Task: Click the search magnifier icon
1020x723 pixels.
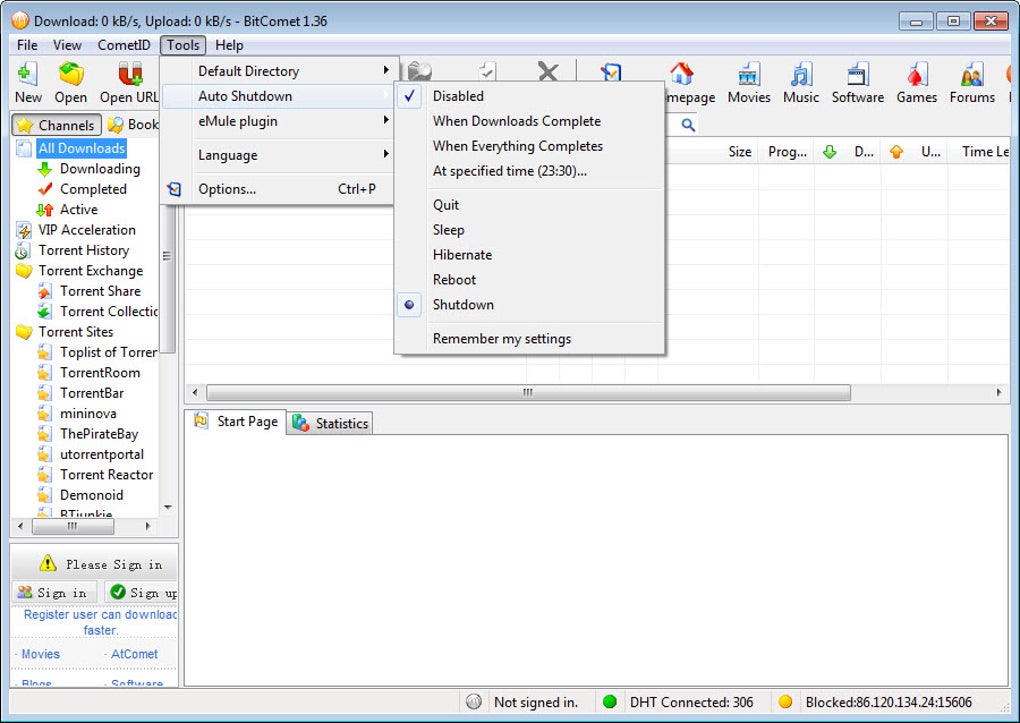Action: coord(688,124)
